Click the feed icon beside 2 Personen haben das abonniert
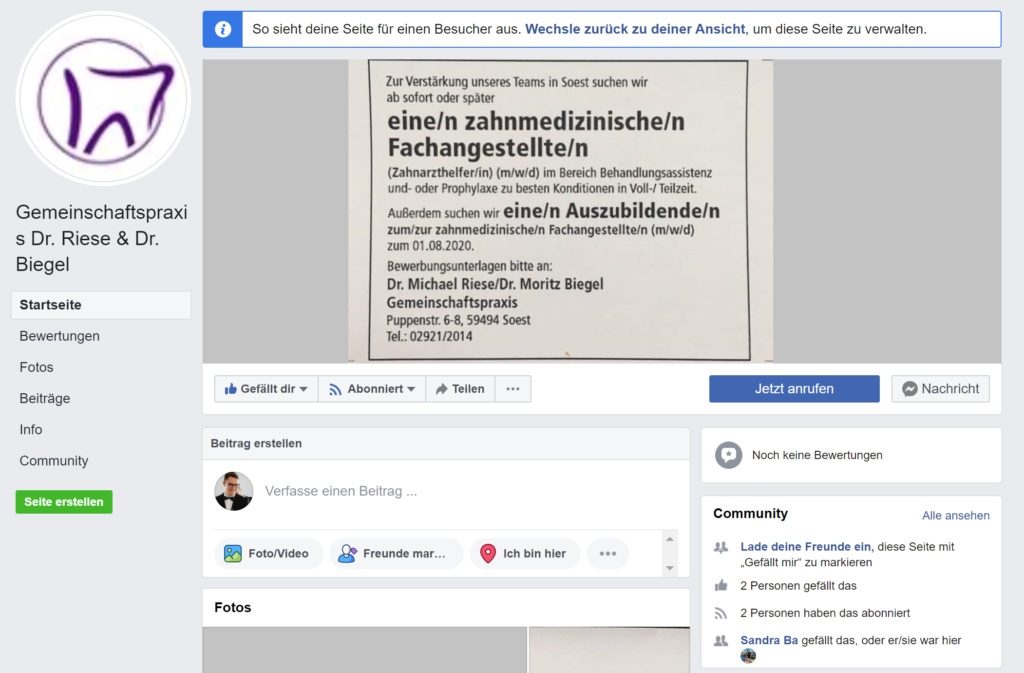The height and width of the screenshot is (673, 1024). pos(721,613)
